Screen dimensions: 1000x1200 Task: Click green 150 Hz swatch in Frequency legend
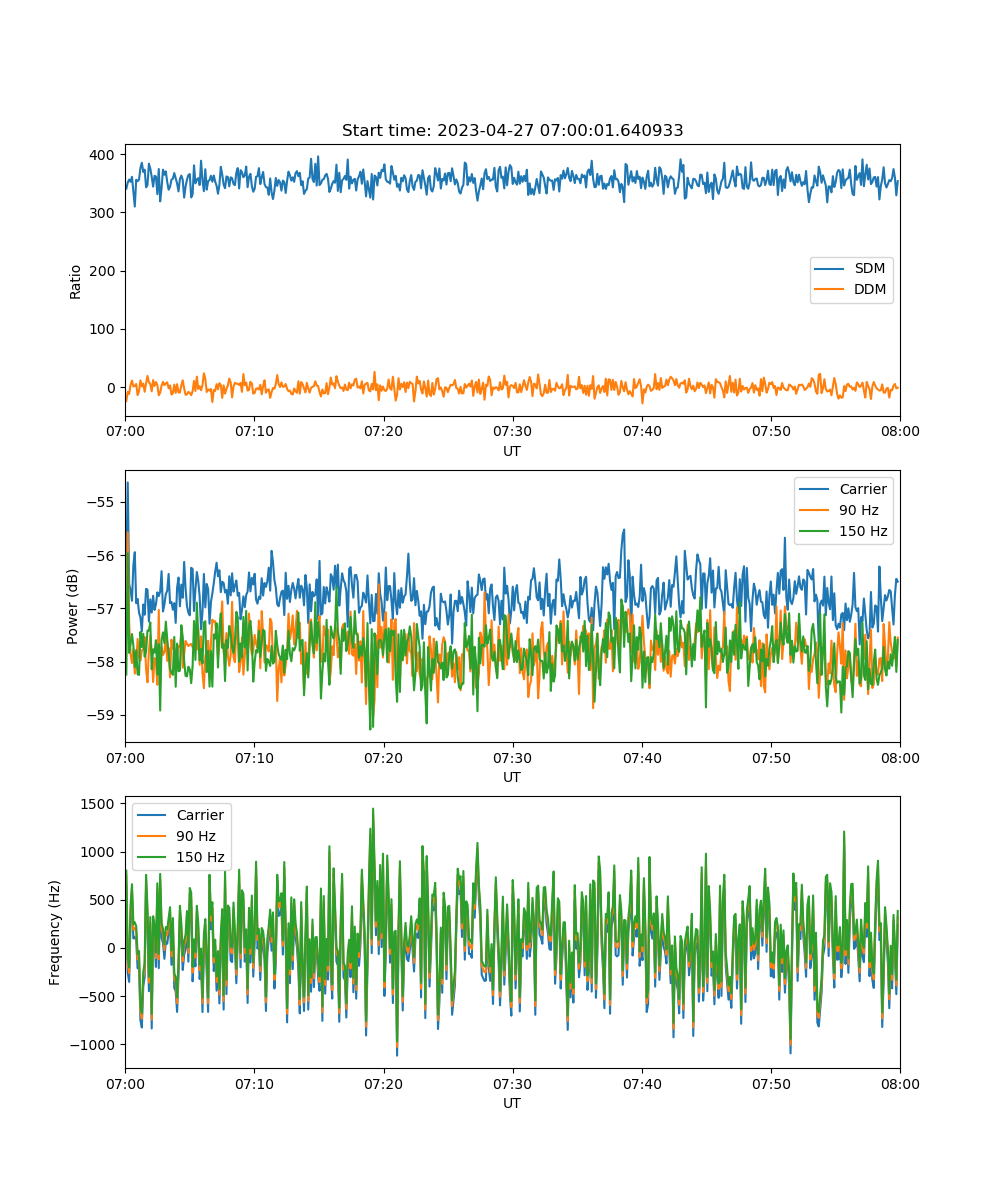coord(152,858)
